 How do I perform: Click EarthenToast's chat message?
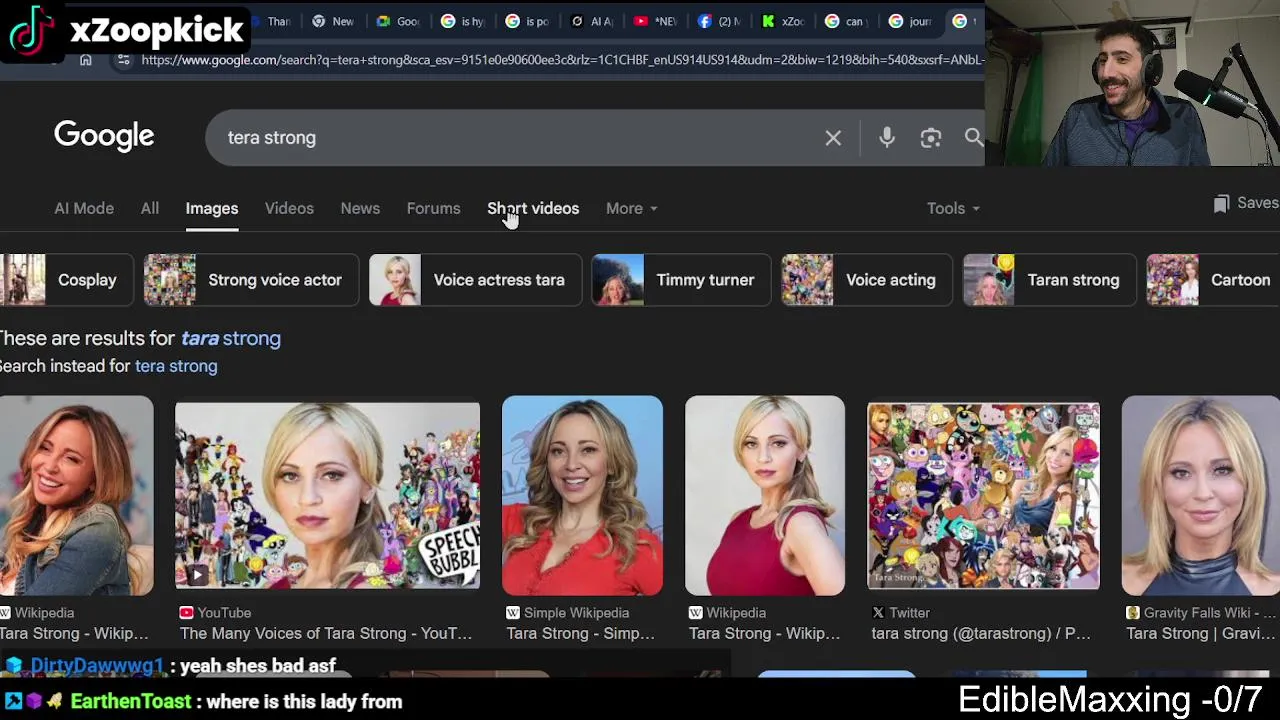[304, 702]
